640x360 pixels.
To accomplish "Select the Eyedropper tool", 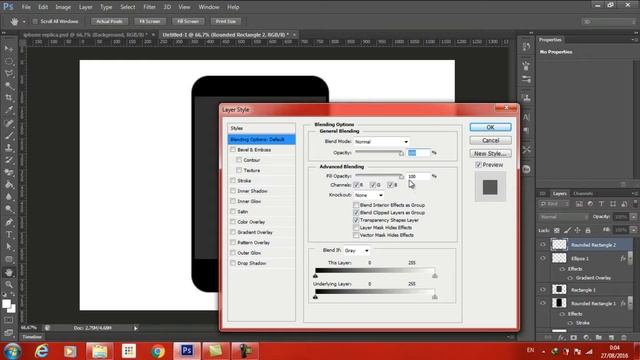I will (9, 110).
